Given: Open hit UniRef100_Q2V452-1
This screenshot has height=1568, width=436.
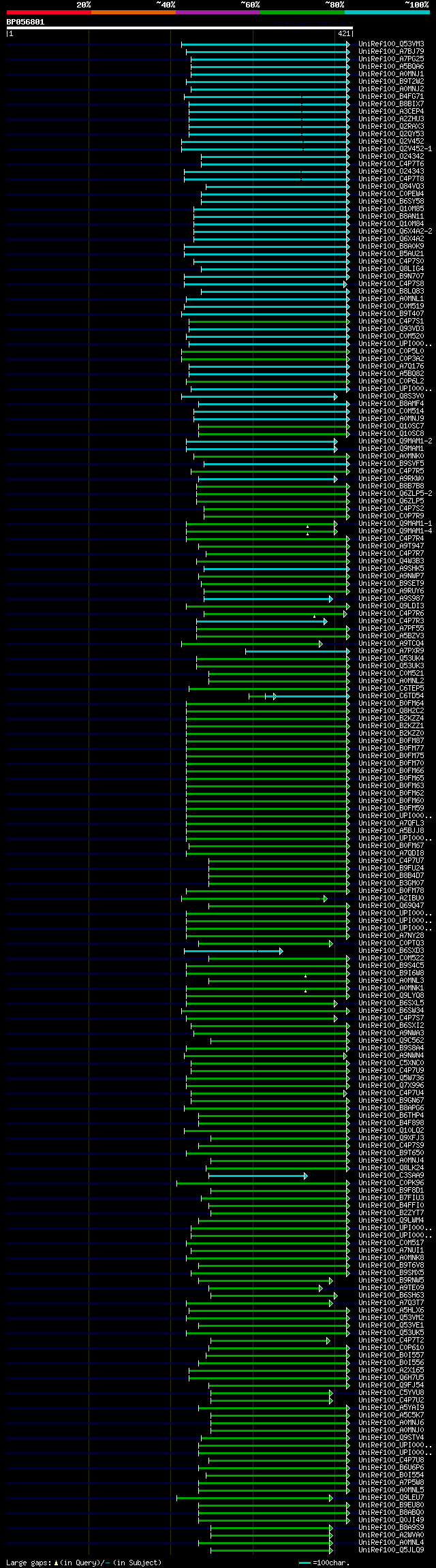Looking at the screenshot, I should click(x=395, y=149).
